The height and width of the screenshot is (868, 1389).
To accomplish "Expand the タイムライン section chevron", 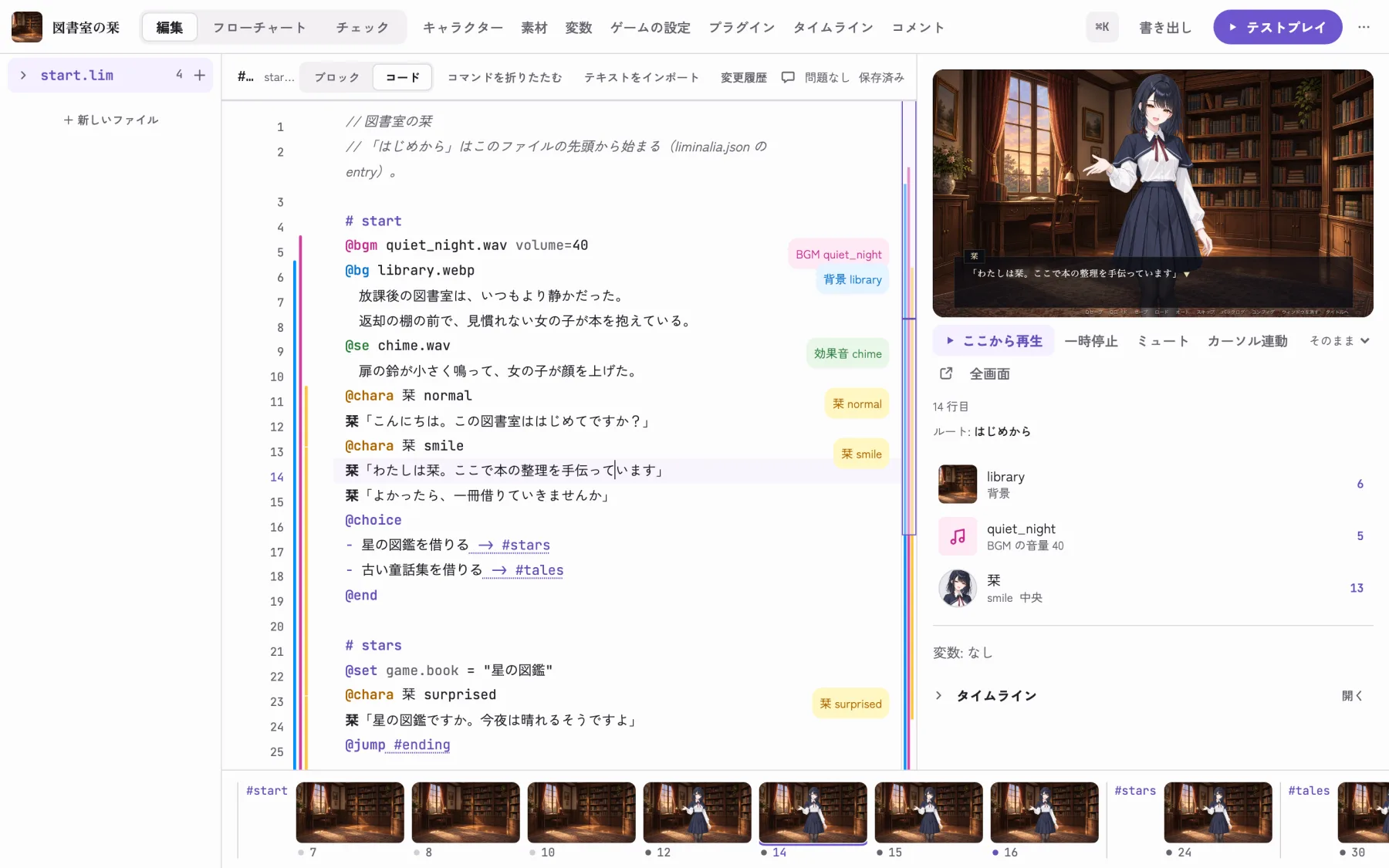I will (x=938, y=695).
